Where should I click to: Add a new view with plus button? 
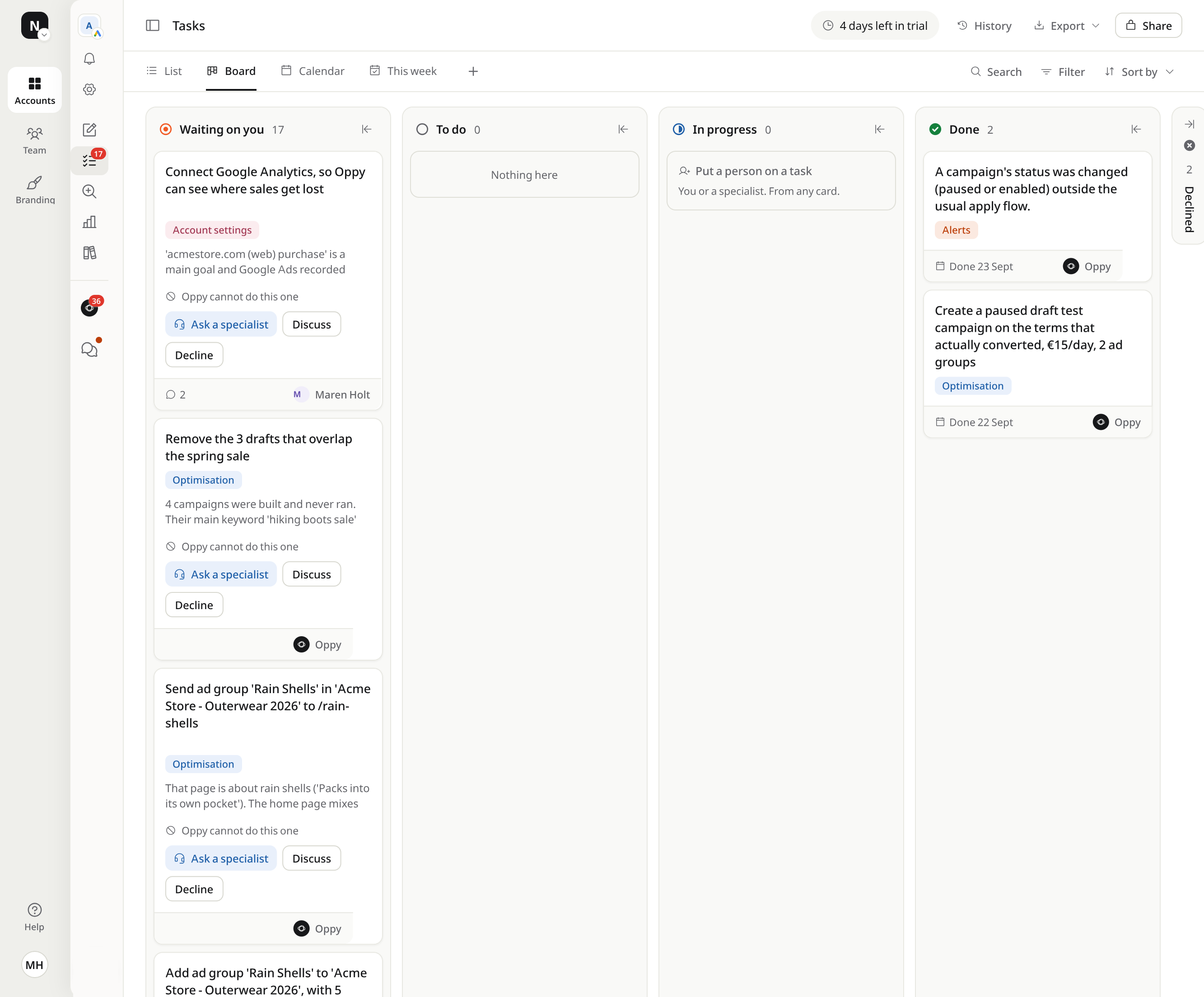point(473,71)
